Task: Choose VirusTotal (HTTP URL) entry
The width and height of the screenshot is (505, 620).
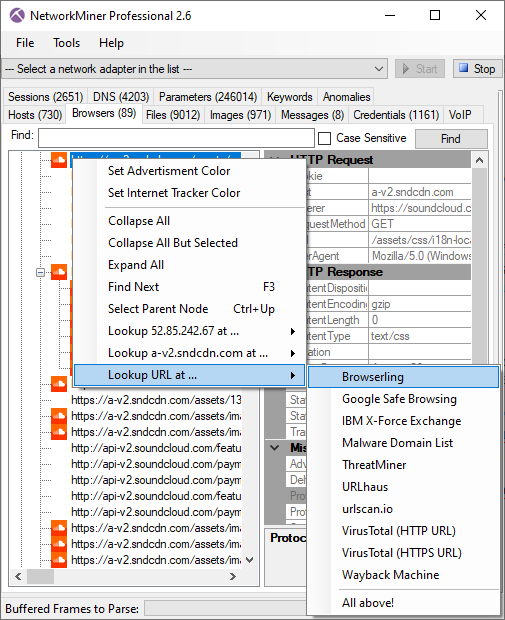Action: 403,531
